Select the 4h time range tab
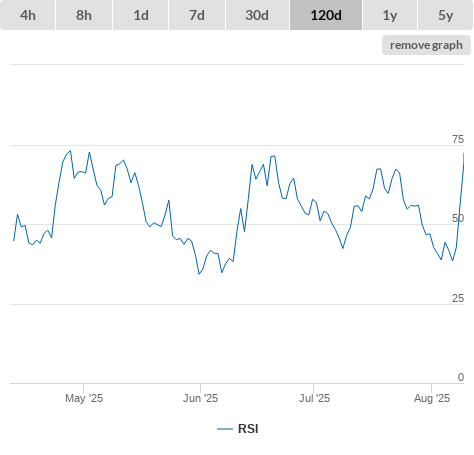 pyautogui.click(x=28, y=15)
